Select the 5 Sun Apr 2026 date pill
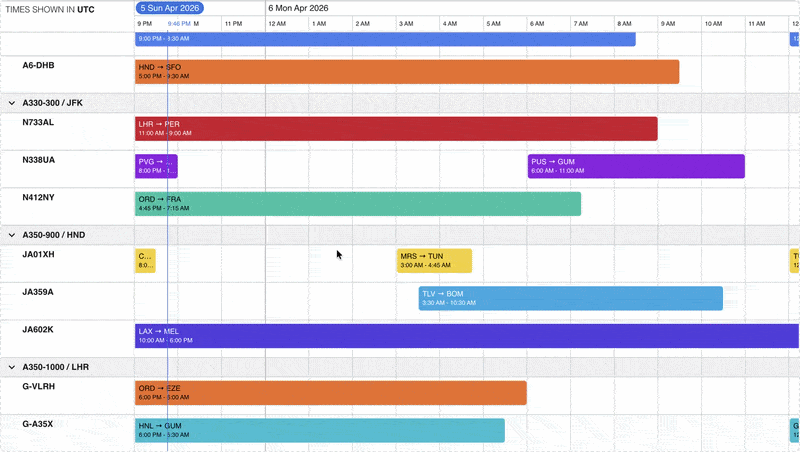800x452 pixels. 170,8
